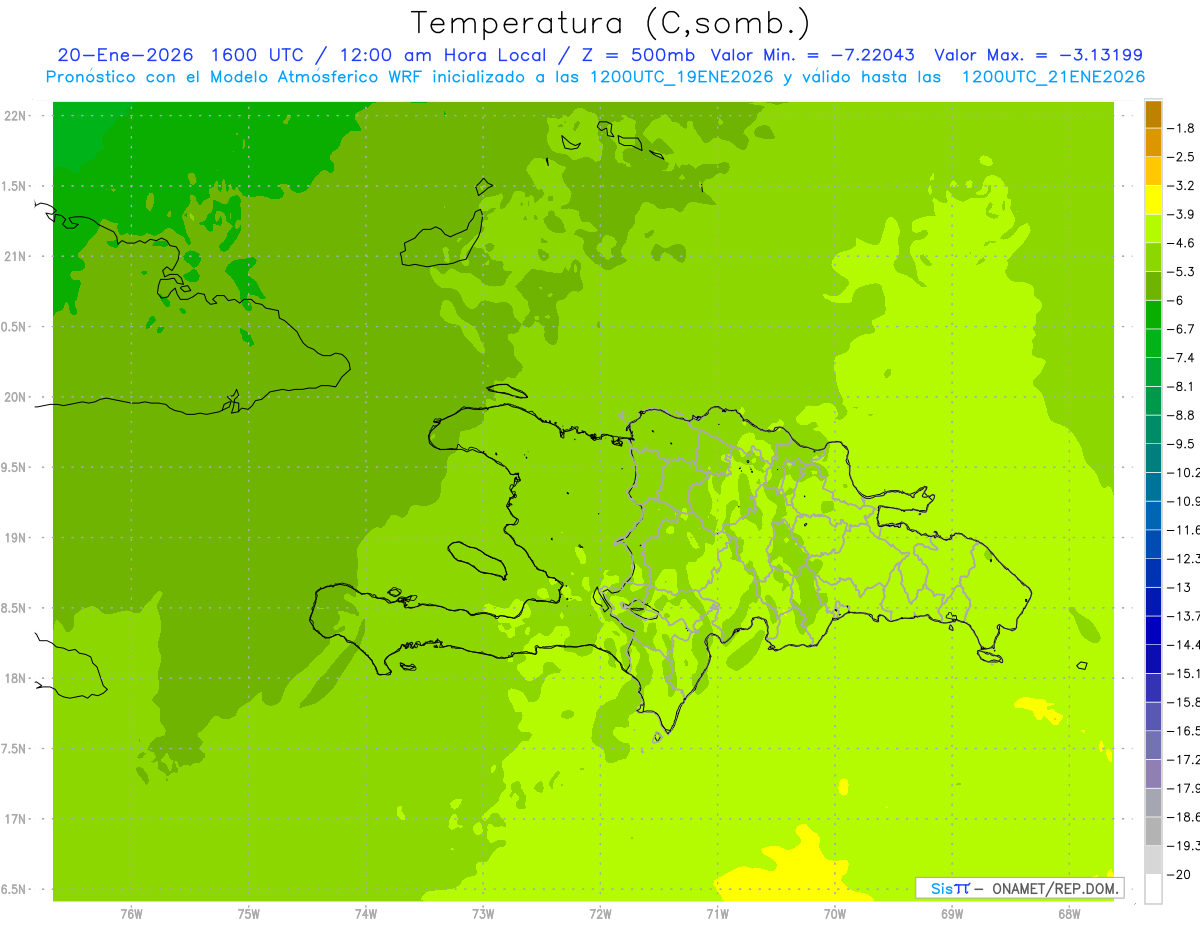Viewport: 1200px width, 927px height.
Task: Click the 'Temperatura (C,somb.)' map title
Action: [x=611, y=23]
